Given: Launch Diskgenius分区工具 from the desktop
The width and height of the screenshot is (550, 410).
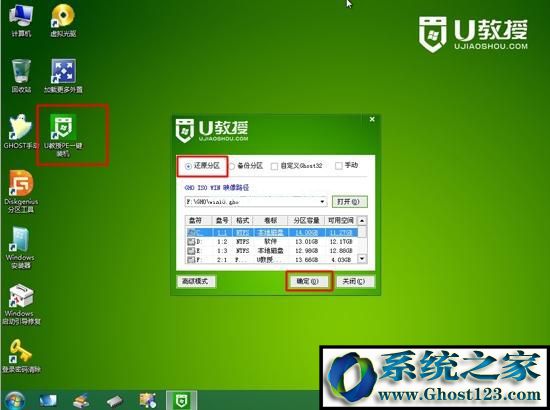Looking at the screenshot, I should click(x=21, y=191).
